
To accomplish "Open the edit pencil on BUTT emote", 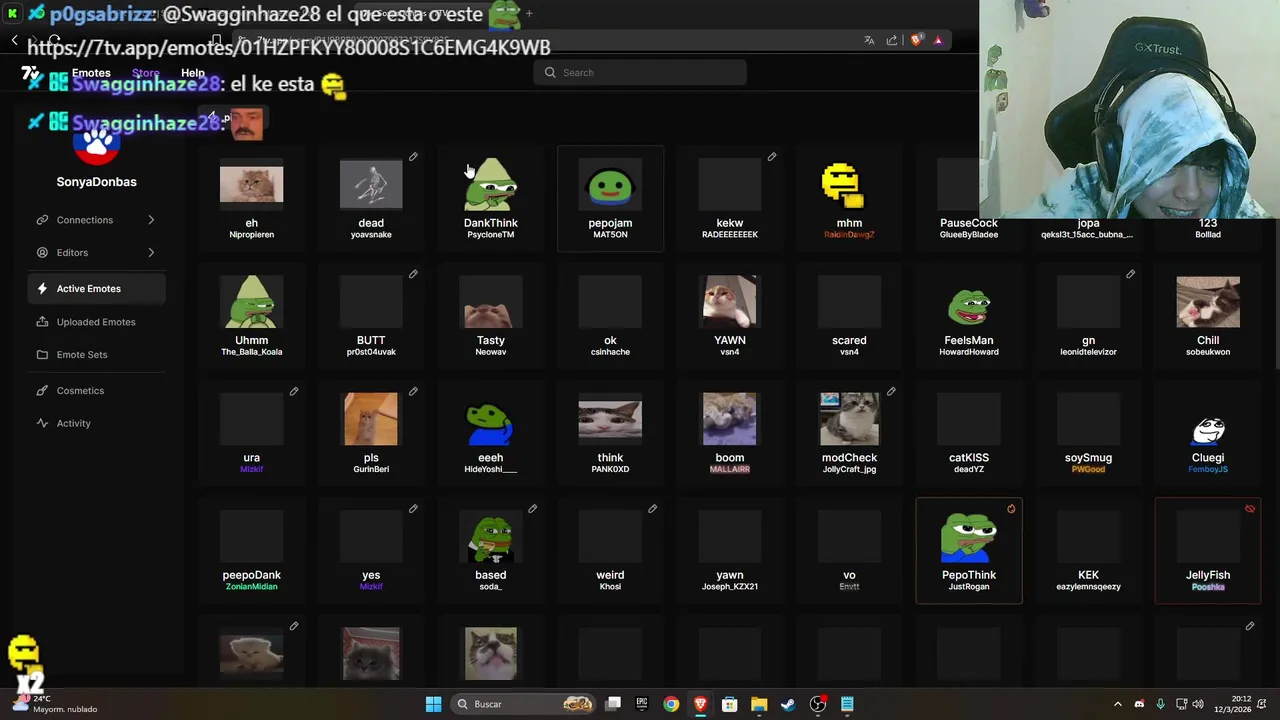I will [x=413, y=274].
